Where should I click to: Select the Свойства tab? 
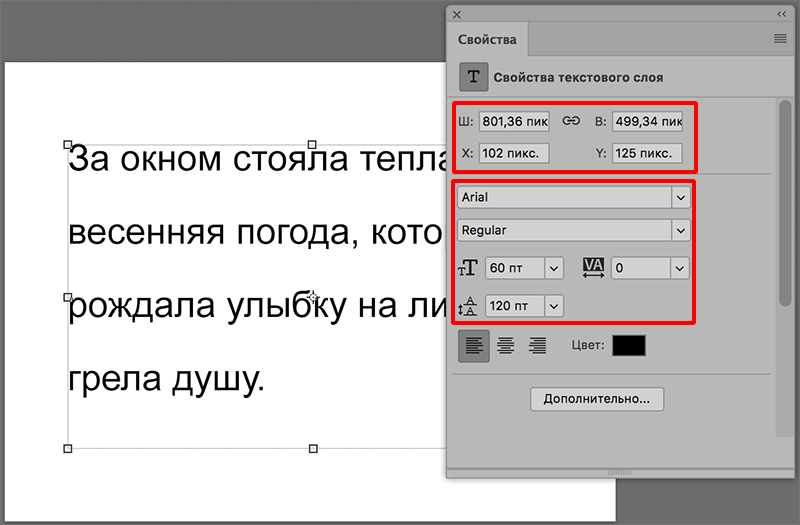tap(487, 40)
